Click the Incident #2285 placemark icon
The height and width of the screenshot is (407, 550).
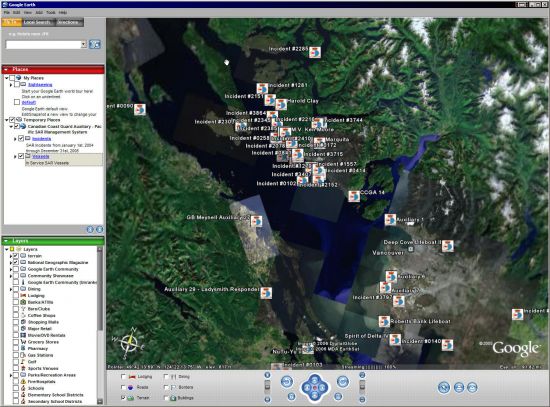(x=315, y=52)
